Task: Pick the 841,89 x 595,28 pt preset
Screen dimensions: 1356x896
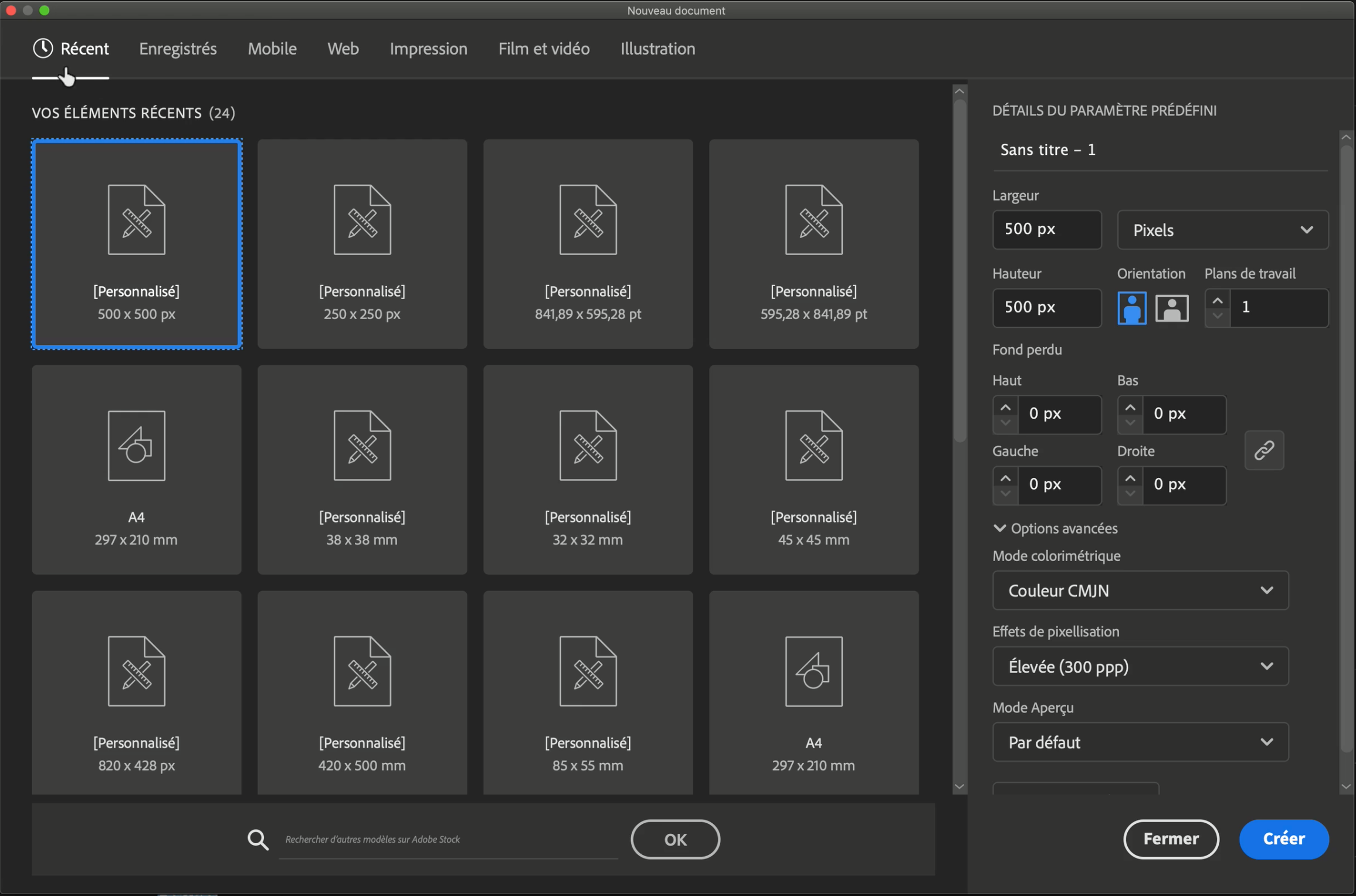Action: [x=588, y=244]
